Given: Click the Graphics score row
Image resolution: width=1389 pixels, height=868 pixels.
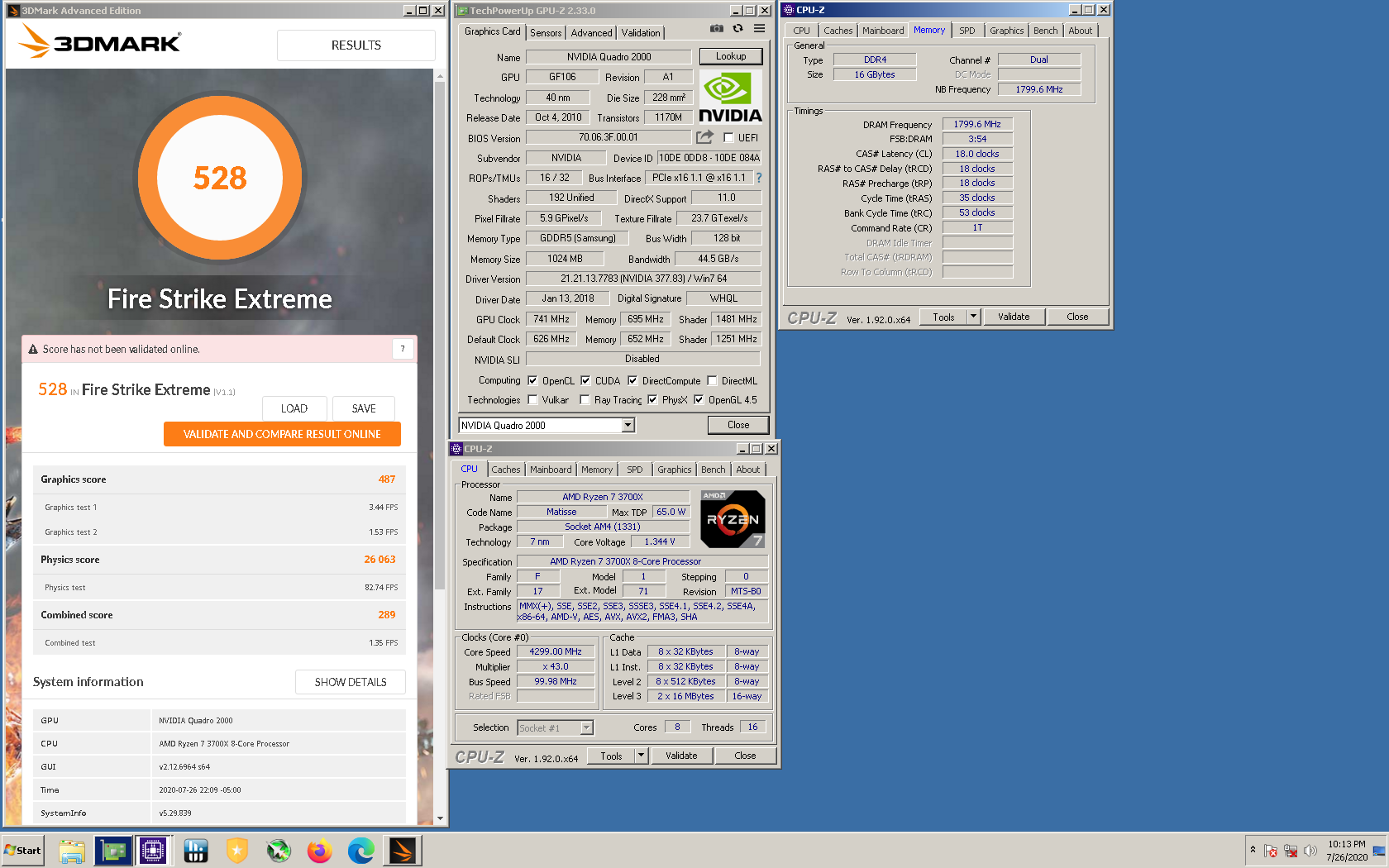Looking at the screenshot, I should point(220,479).
